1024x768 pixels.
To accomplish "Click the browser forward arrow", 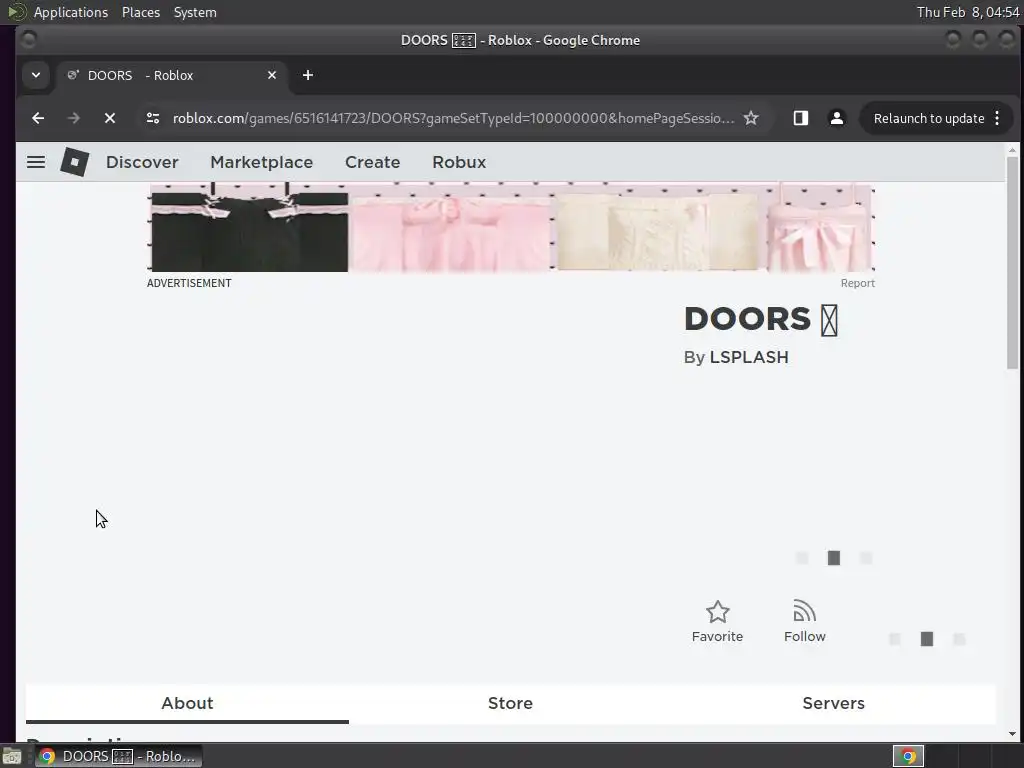I will pyautogui.click(x=74, y=118).
